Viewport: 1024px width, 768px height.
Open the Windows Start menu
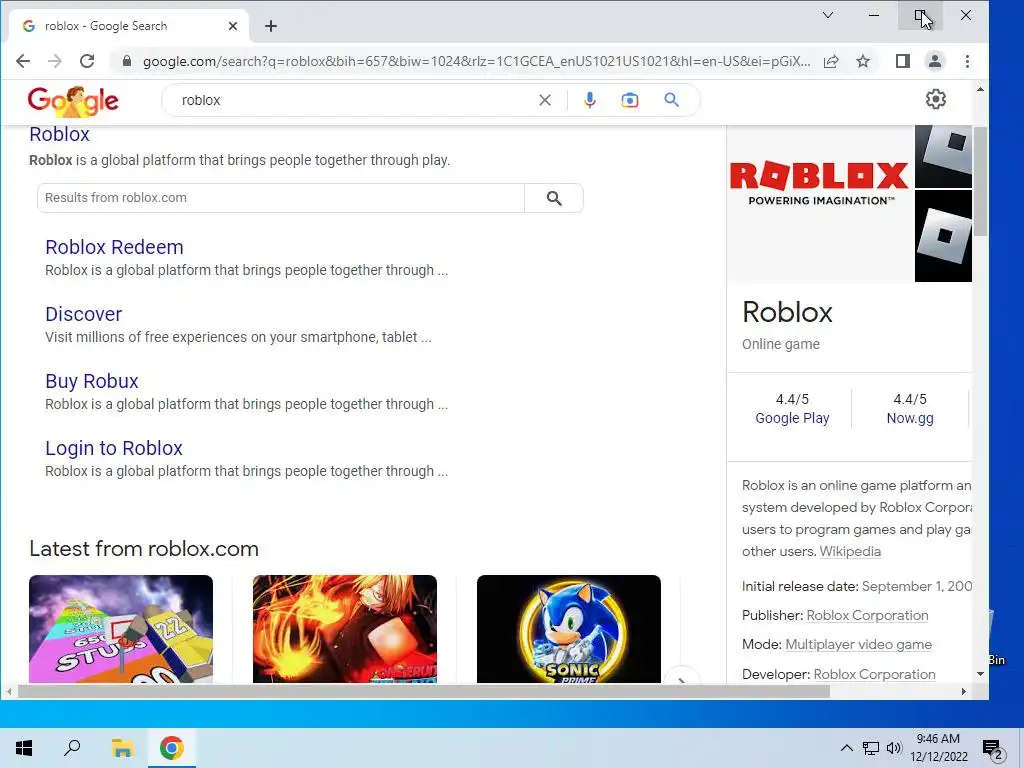pyautogui.click(x=24, y=748)
